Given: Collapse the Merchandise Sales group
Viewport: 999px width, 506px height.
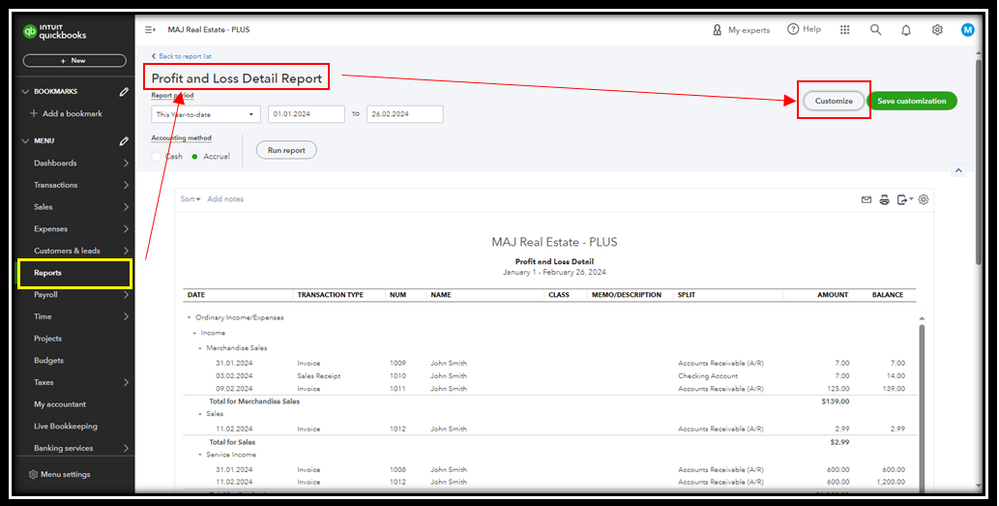Looking at the screenshot, I should (x=200, y=348).
